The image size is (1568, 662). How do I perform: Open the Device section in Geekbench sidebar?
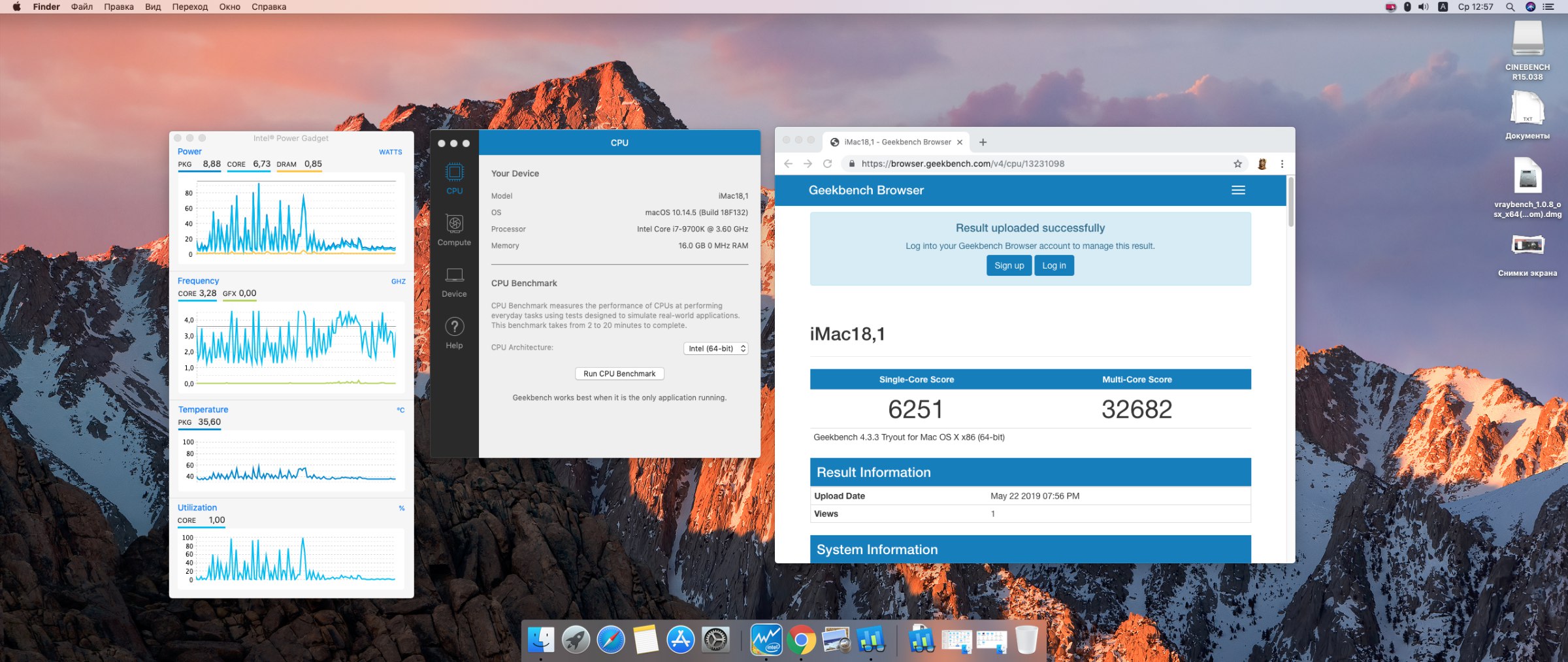[x=454, y=282]
